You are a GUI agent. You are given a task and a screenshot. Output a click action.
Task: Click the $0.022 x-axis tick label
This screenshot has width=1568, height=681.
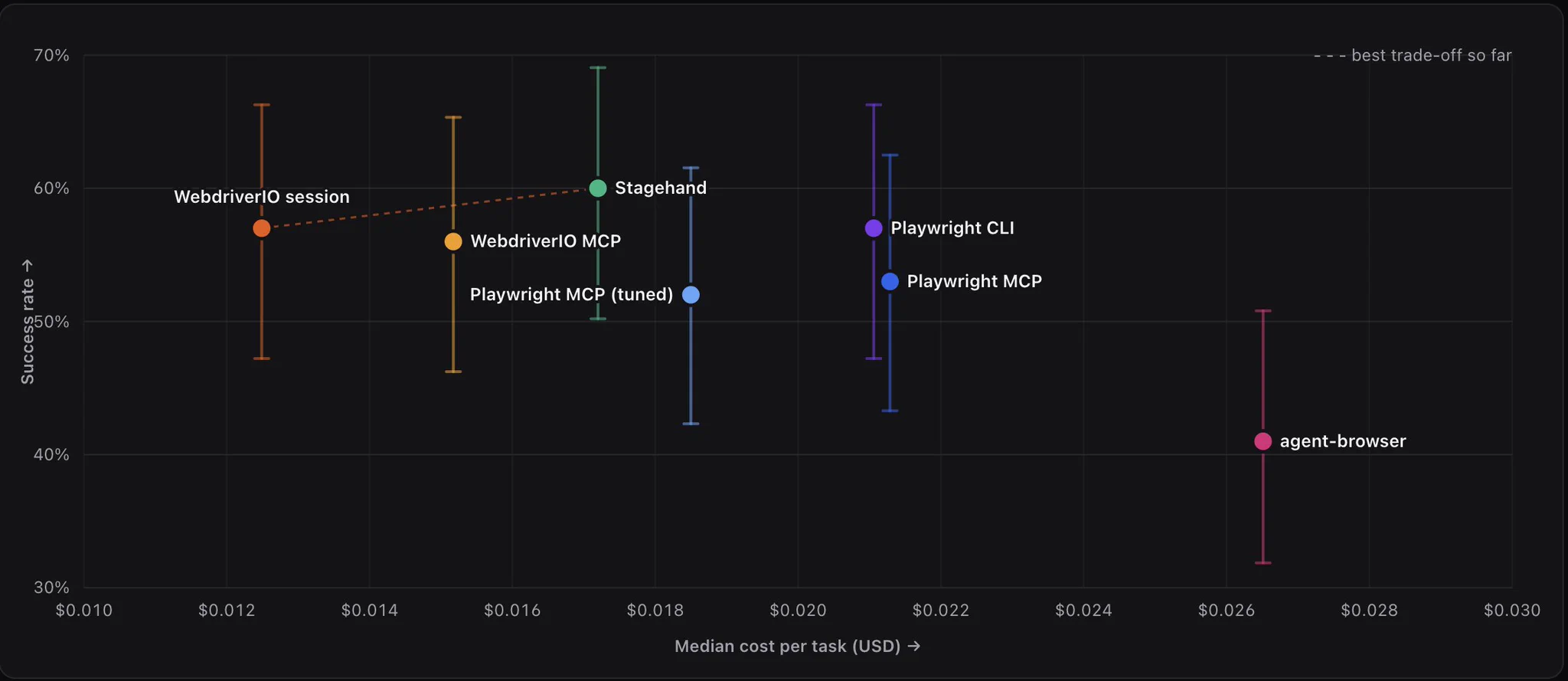(x=941, y=611)
